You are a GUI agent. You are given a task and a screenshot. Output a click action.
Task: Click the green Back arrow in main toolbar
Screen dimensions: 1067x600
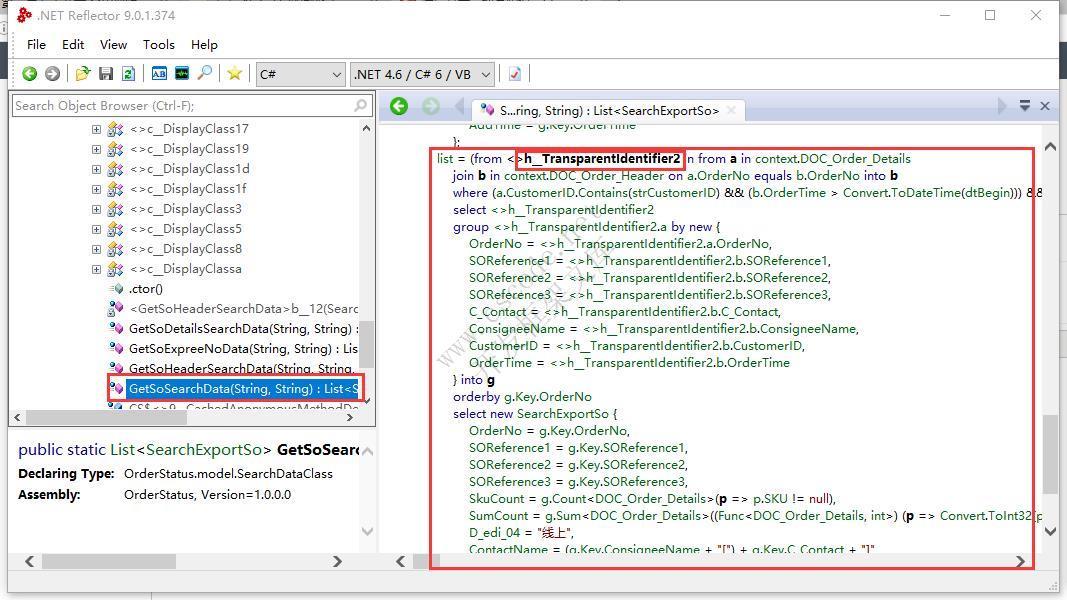29,74
